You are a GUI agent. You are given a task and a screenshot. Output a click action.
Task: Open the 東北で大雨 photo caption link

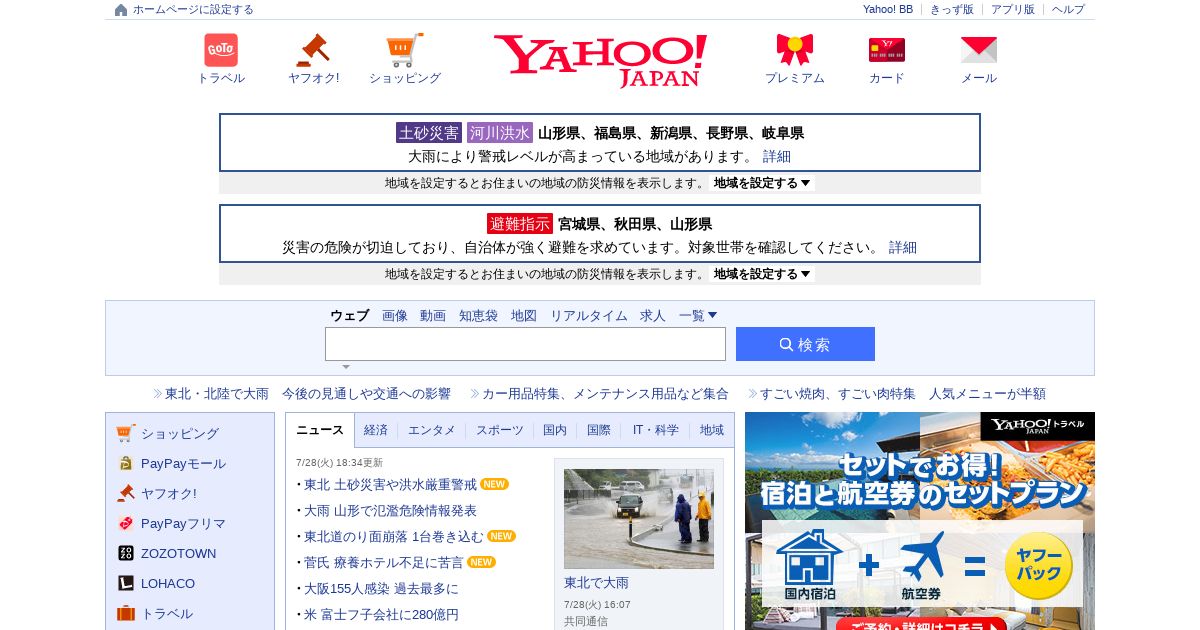596,582
